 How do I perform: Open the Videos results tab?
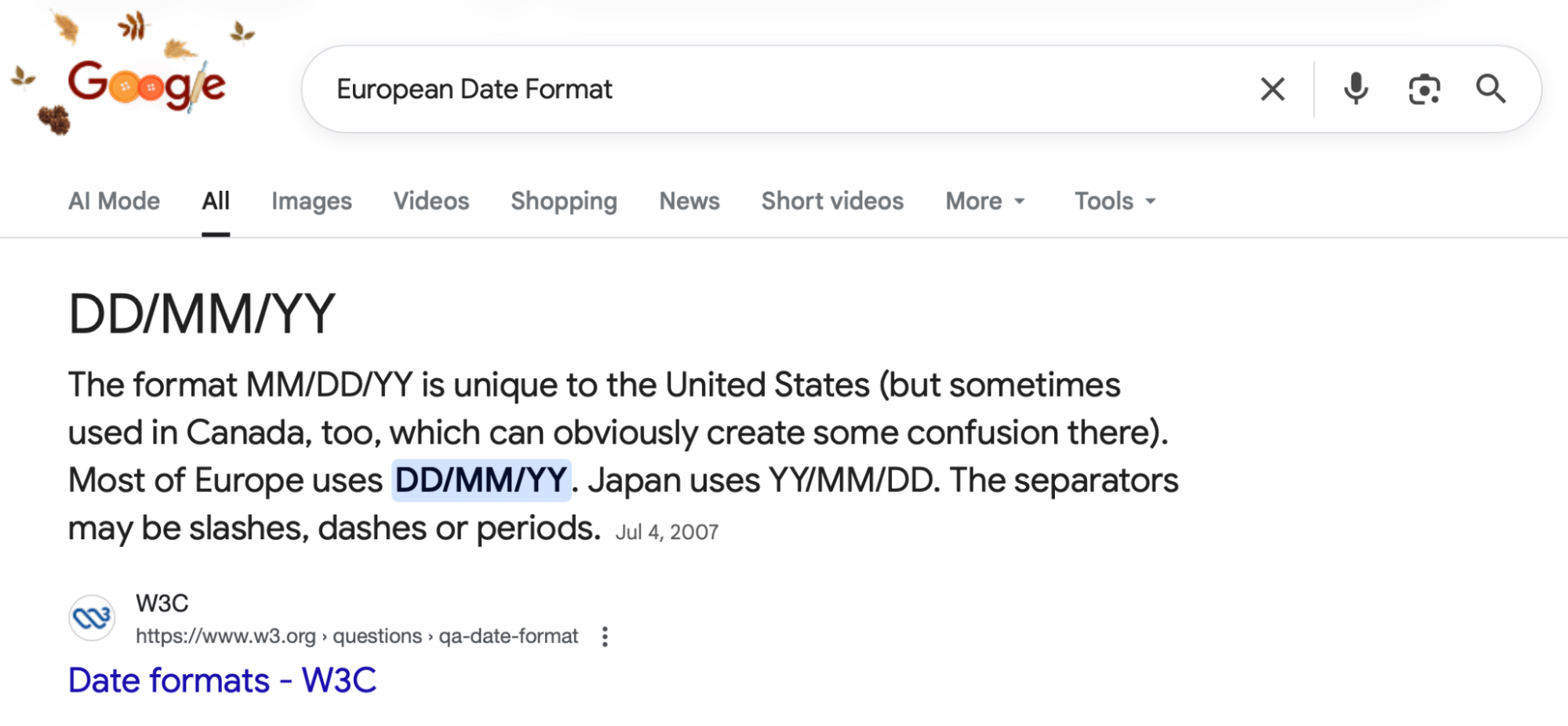431,202
